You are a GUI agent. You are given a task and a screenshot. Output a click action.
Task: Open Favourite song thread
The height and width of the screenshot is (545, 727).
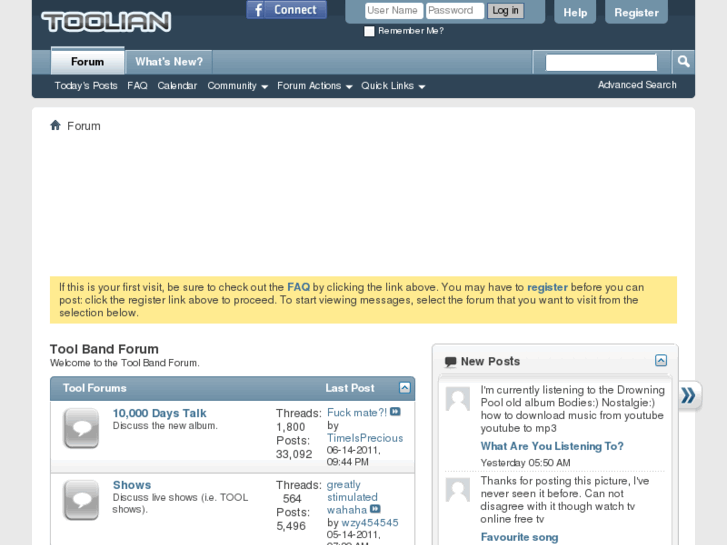click(x=519, y=537)
